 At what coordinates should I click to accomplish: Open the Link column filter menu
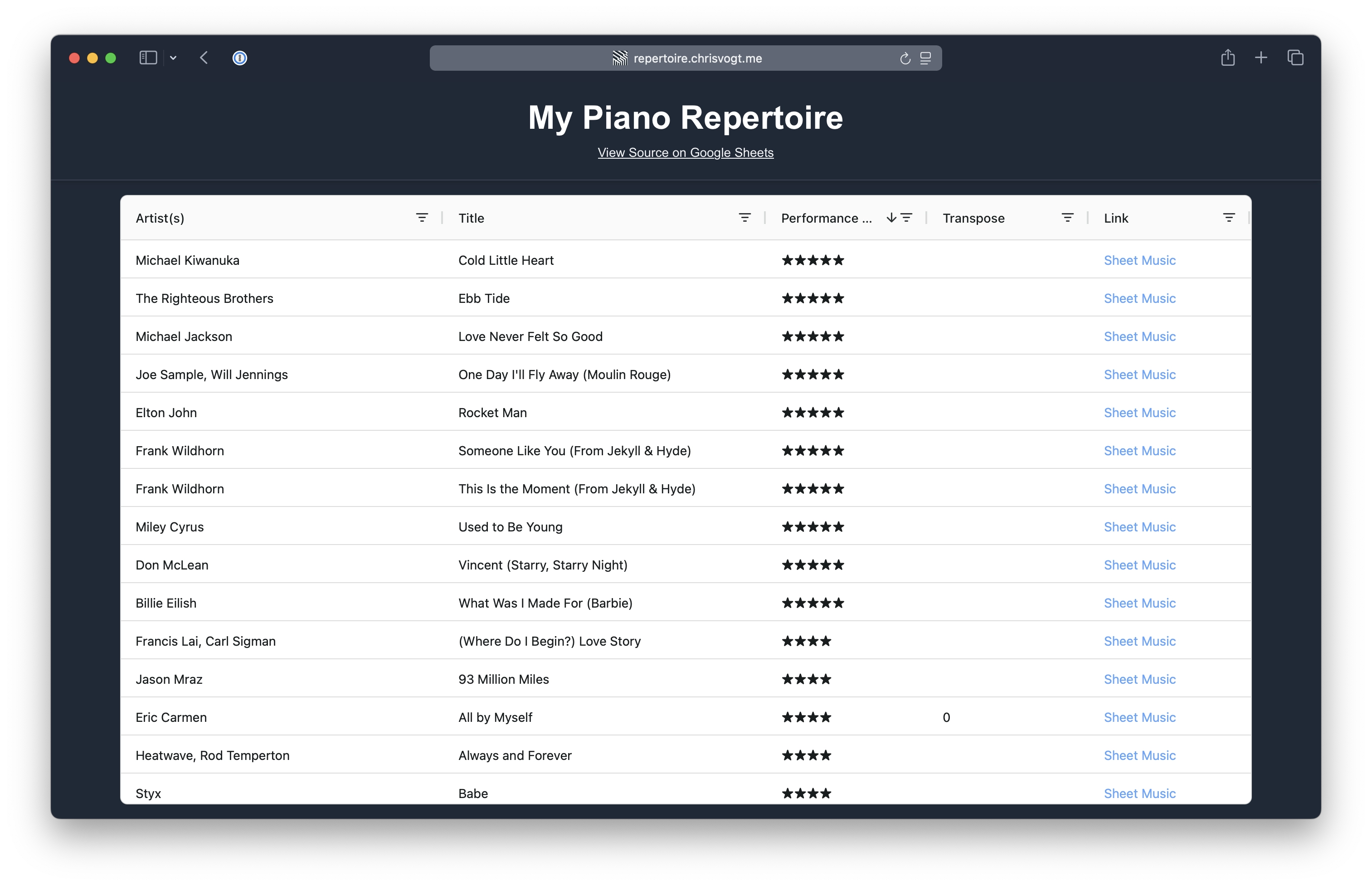point(1229,218)
